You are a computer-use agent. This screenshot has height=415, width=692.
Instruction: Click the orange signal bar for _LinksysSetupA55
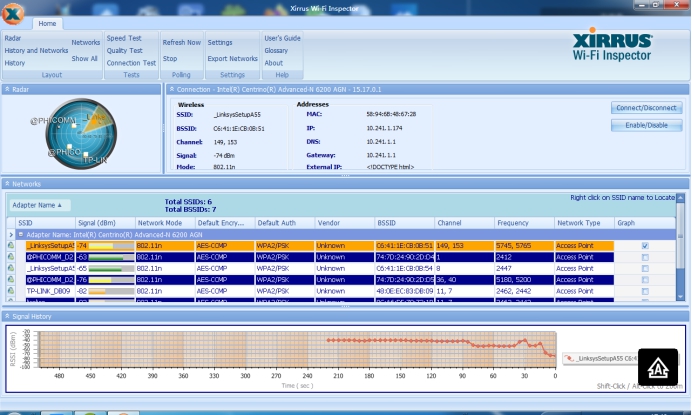pyautogui.click(x=105, y=245)
